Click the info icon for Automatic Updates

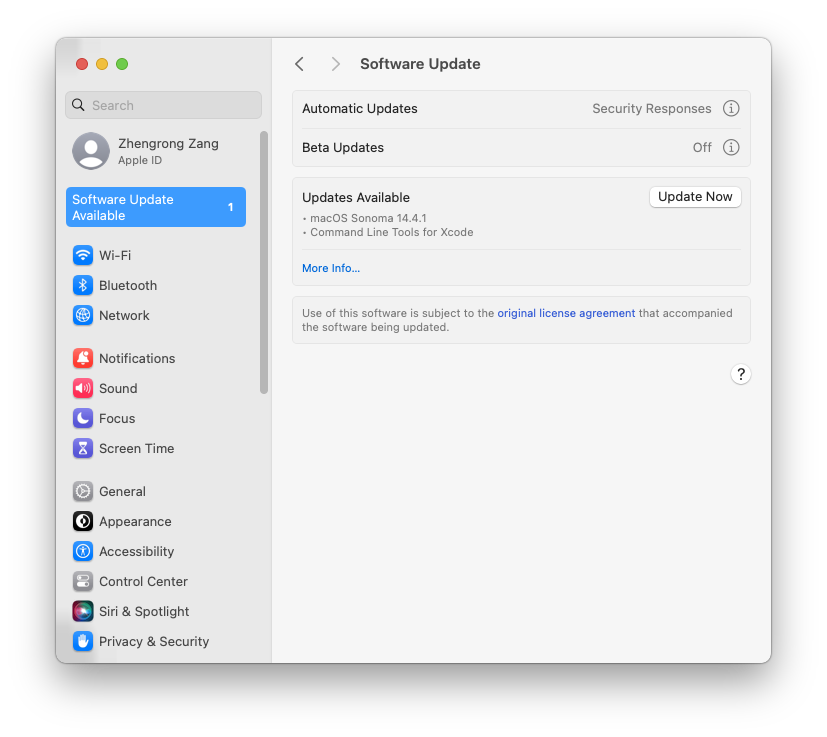(x=730, y=109)
